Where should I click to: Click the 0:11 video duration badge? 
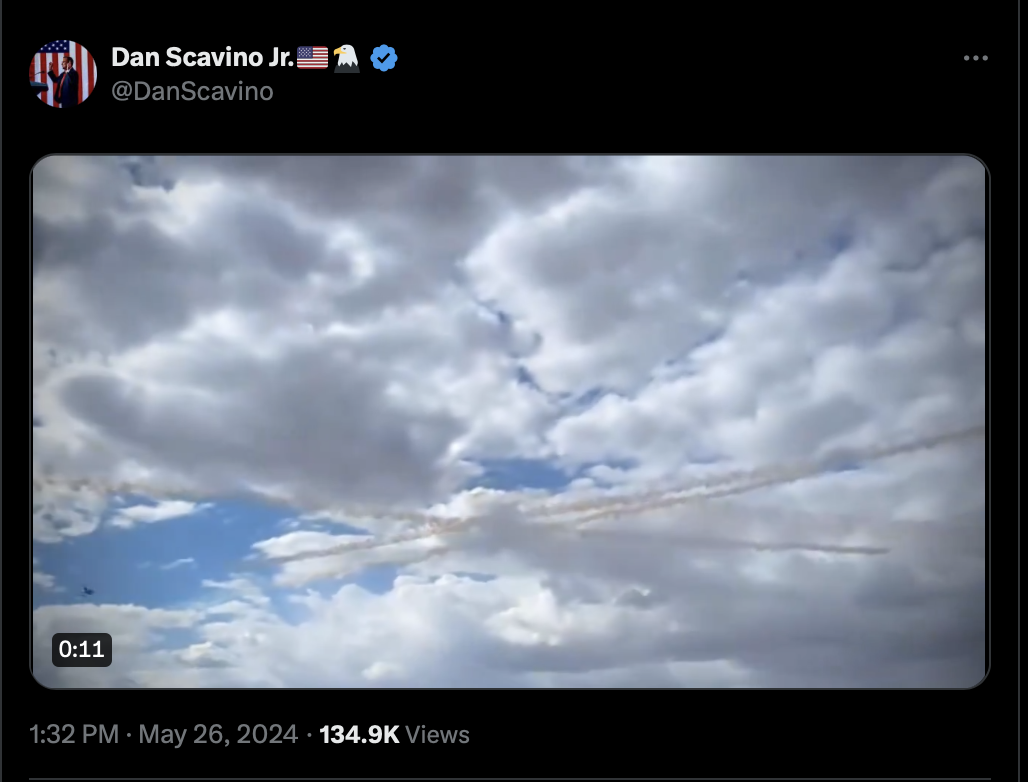[82, 650]
